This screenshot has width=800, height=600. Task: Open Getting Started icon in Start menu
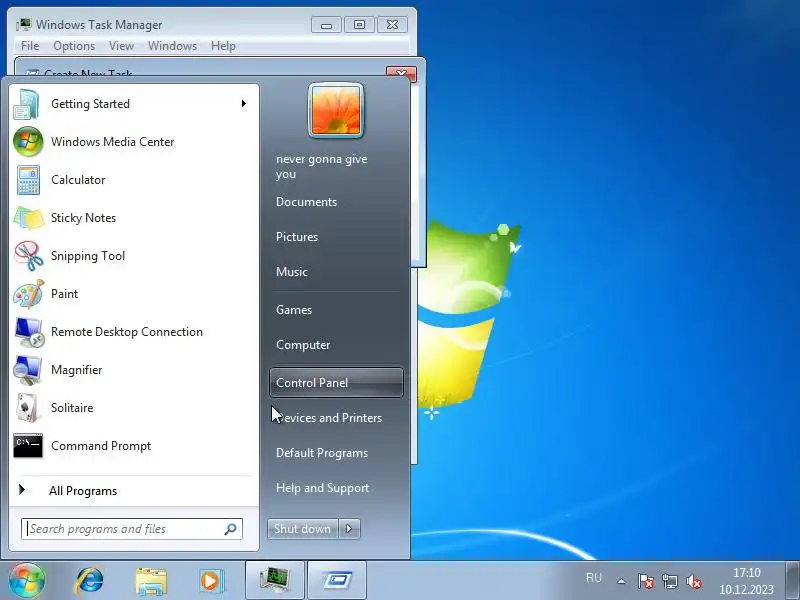tap(27, 104)
